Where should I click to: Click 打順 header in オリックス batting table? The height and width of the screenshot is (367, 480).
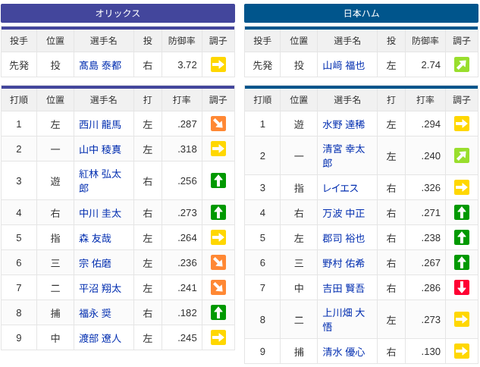pos(19,100)
